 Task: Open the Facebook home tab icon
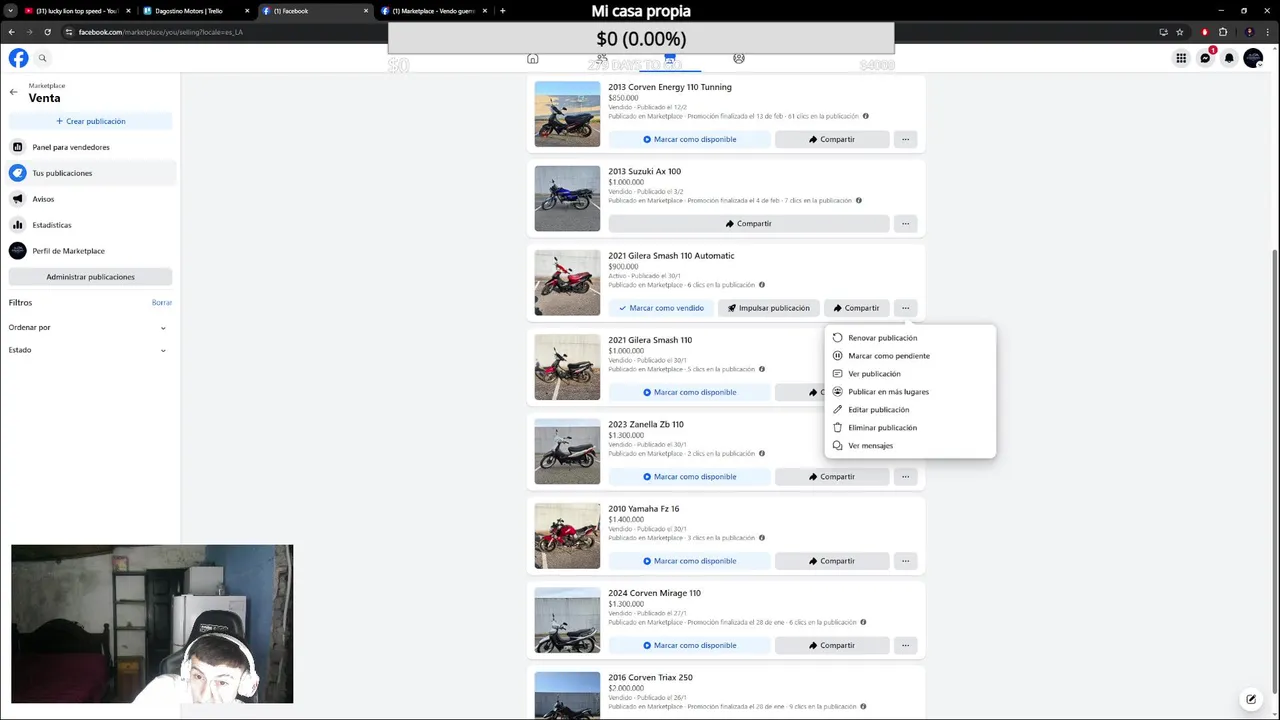(x=533, y=58)
